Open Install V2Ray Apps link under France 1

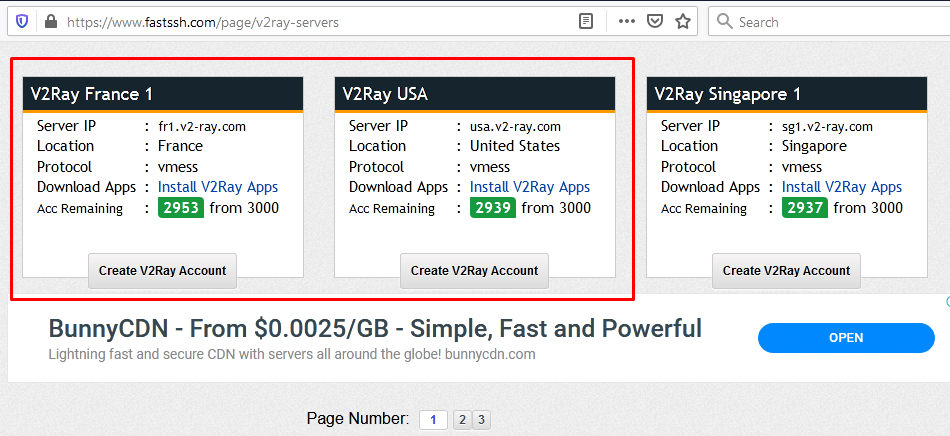pos(218,187)
